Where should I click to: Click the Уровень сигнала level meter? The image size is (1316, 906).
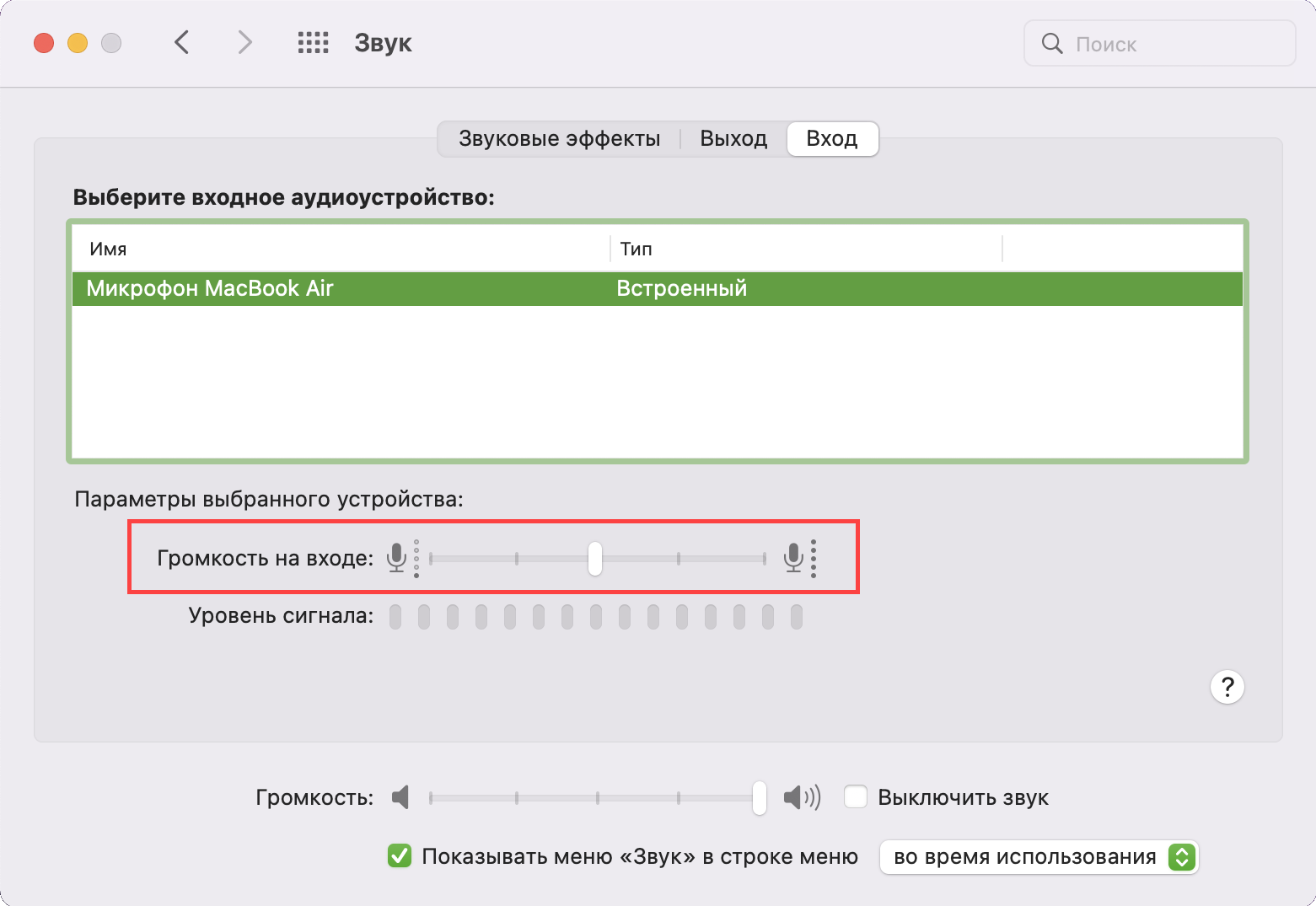(x=596, y=617)
